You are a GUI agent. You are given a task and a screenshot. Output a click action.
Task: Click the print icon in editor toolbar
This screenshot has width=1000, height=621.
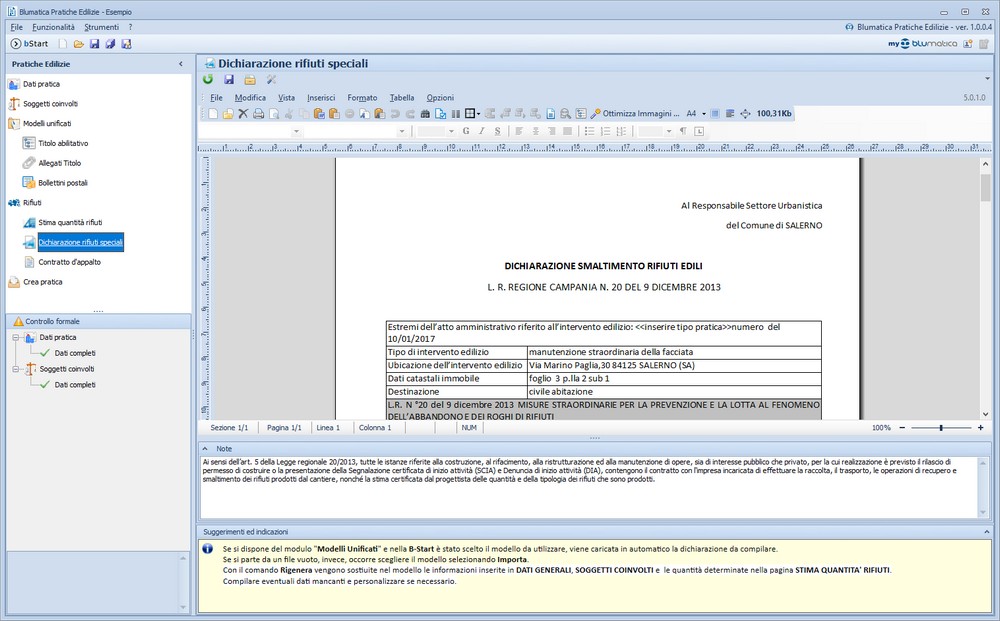[x=258, y=113]
